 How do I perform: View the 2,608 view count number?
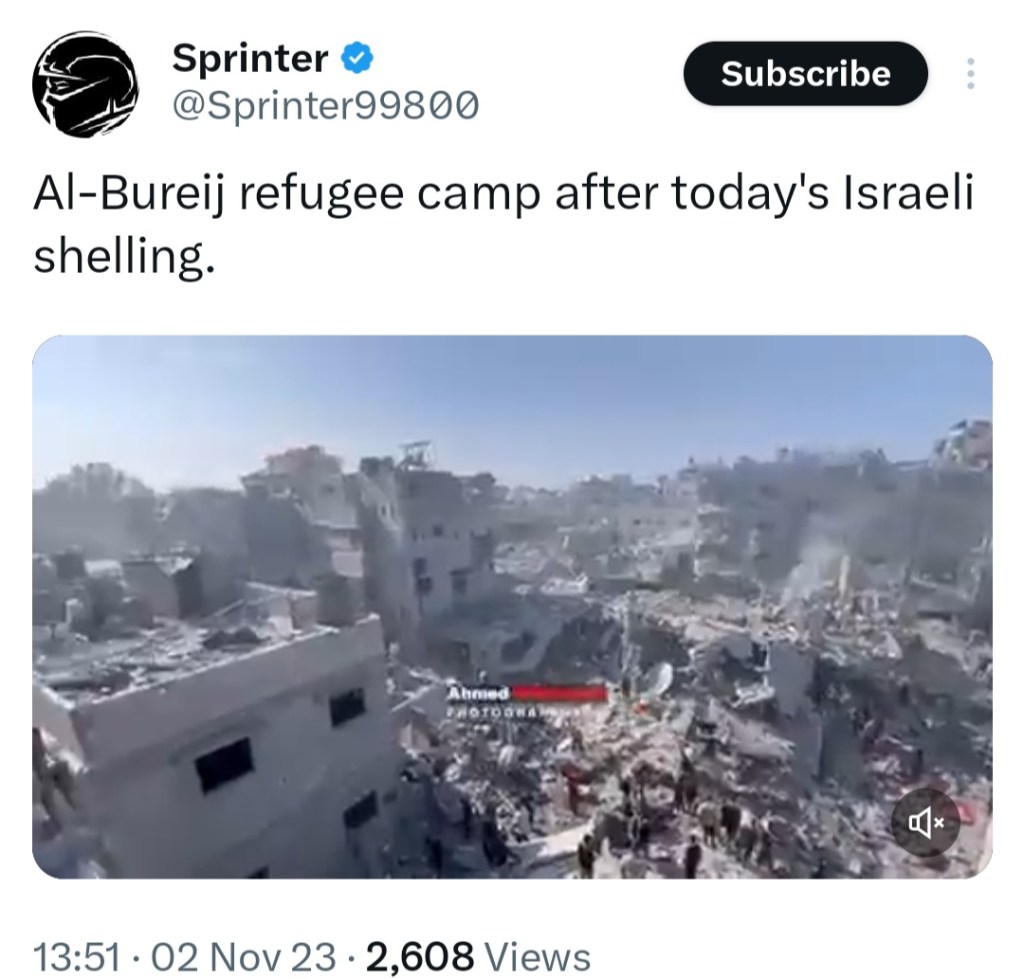pyautogui.click(x=420, y=957)
